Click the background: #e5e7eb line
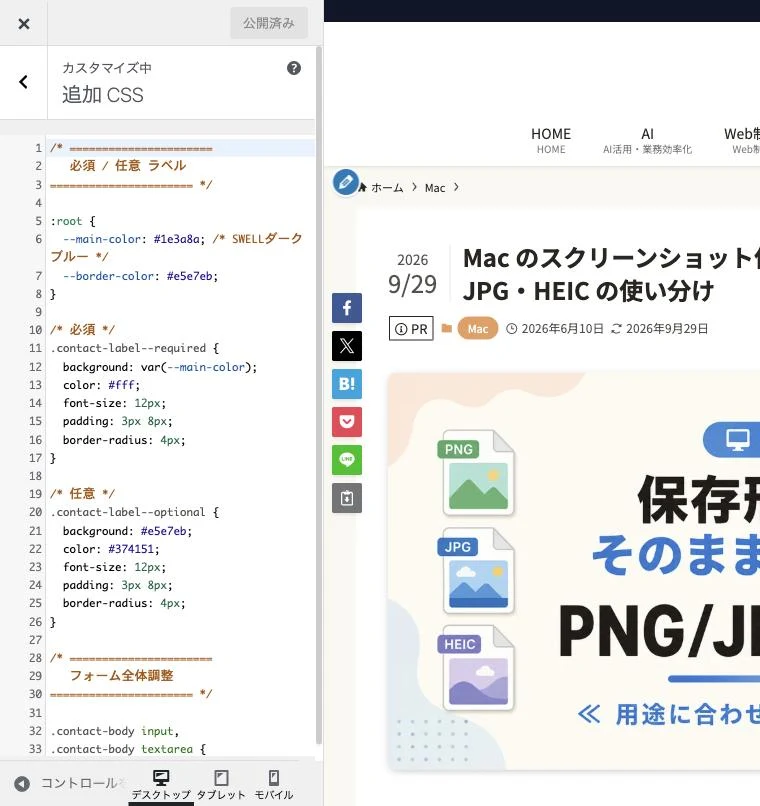 [127, 531]
